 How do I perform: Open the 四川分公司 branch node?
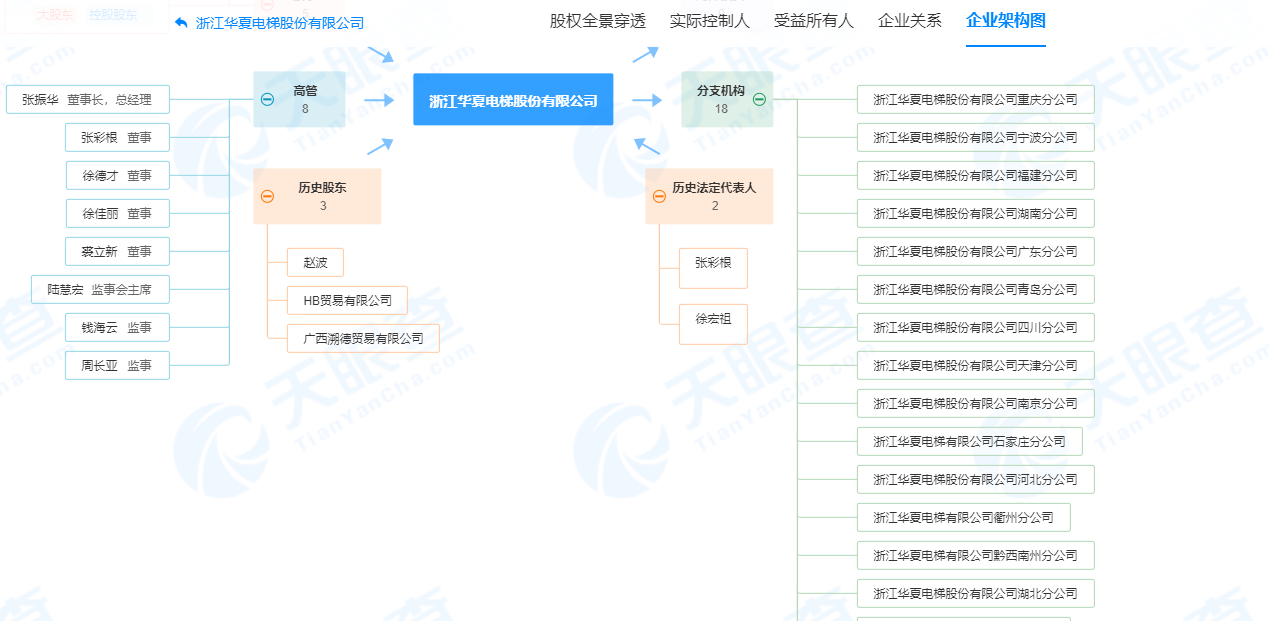(x=976, y=328)
